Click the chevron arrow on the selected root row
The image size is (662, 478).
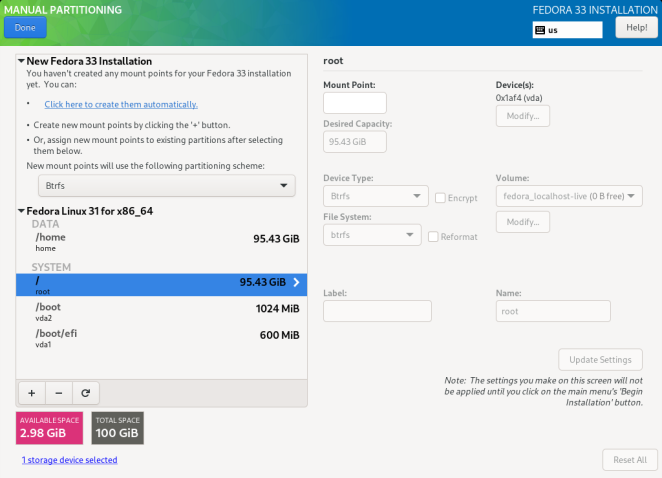[x=296, y=282]
